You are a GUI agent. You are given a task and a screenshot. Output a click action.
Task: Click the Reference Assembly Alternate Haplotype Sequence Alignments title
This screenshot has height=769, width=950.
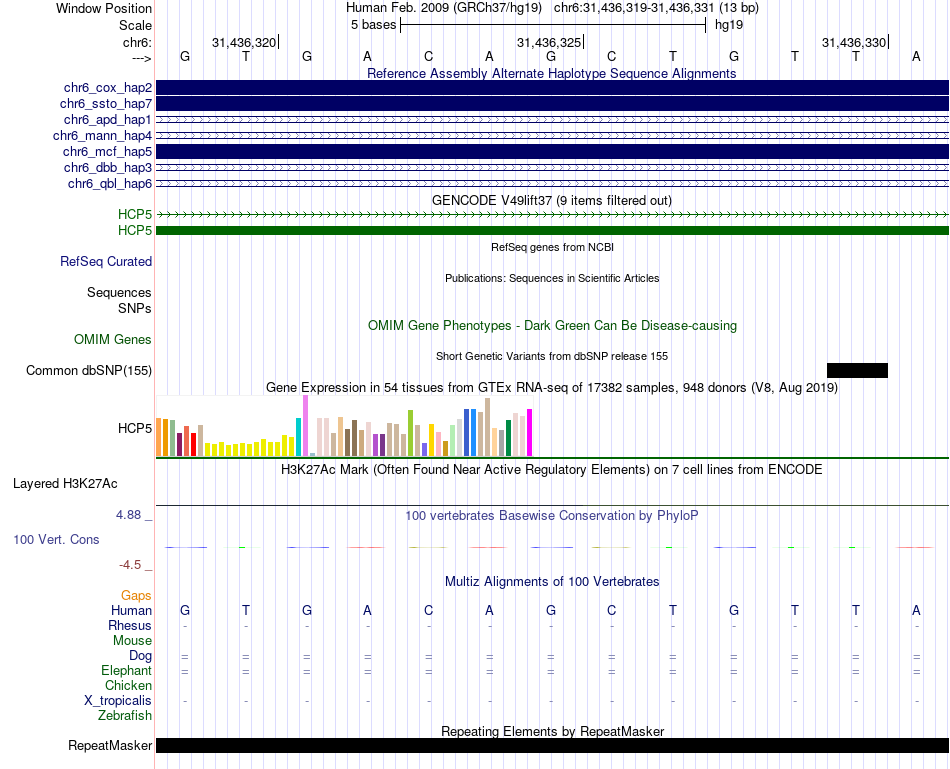(552, 73)
